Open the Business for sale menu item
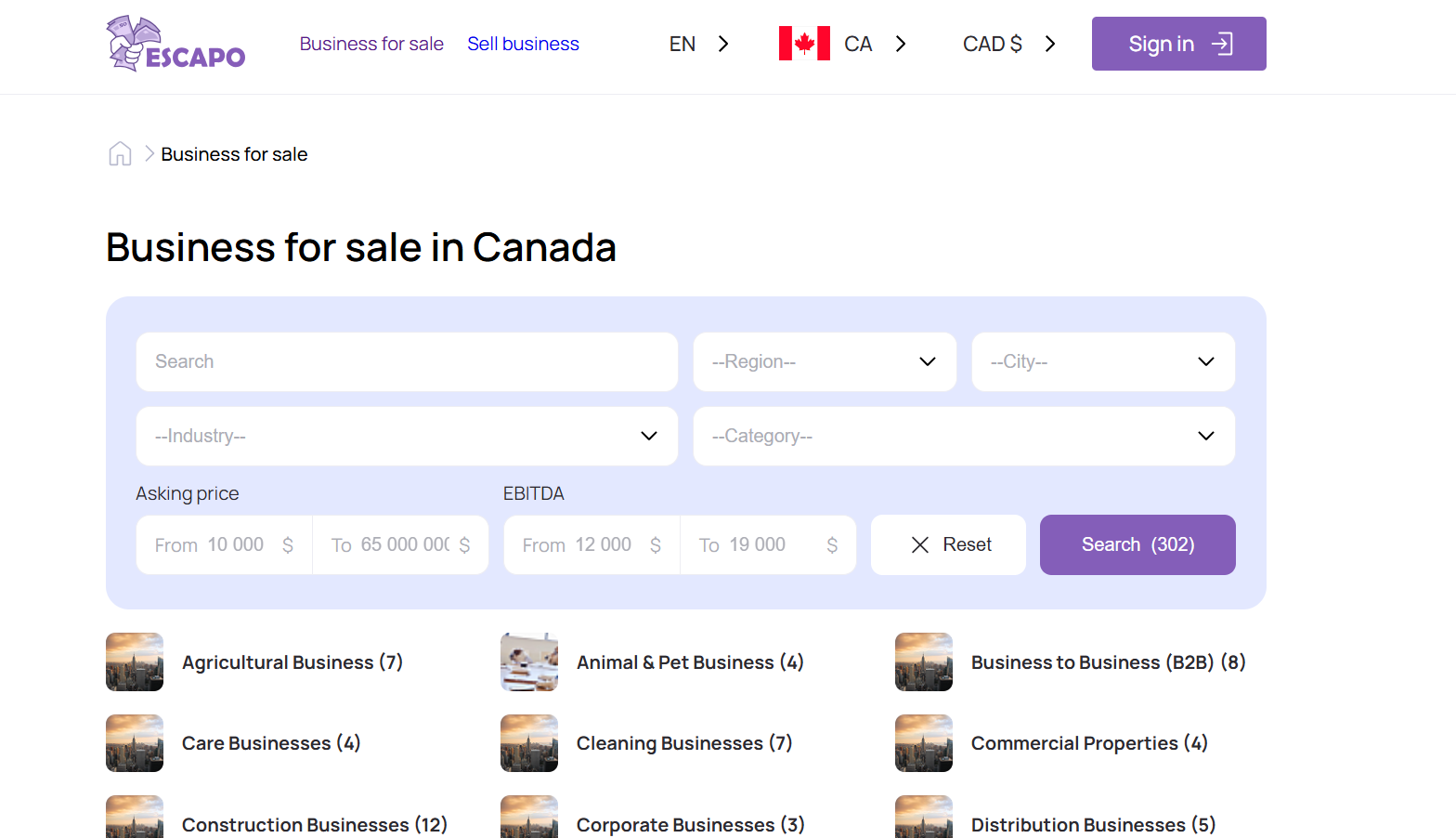Viewport: 1456px width, 838px height. (x=371, y=44)
